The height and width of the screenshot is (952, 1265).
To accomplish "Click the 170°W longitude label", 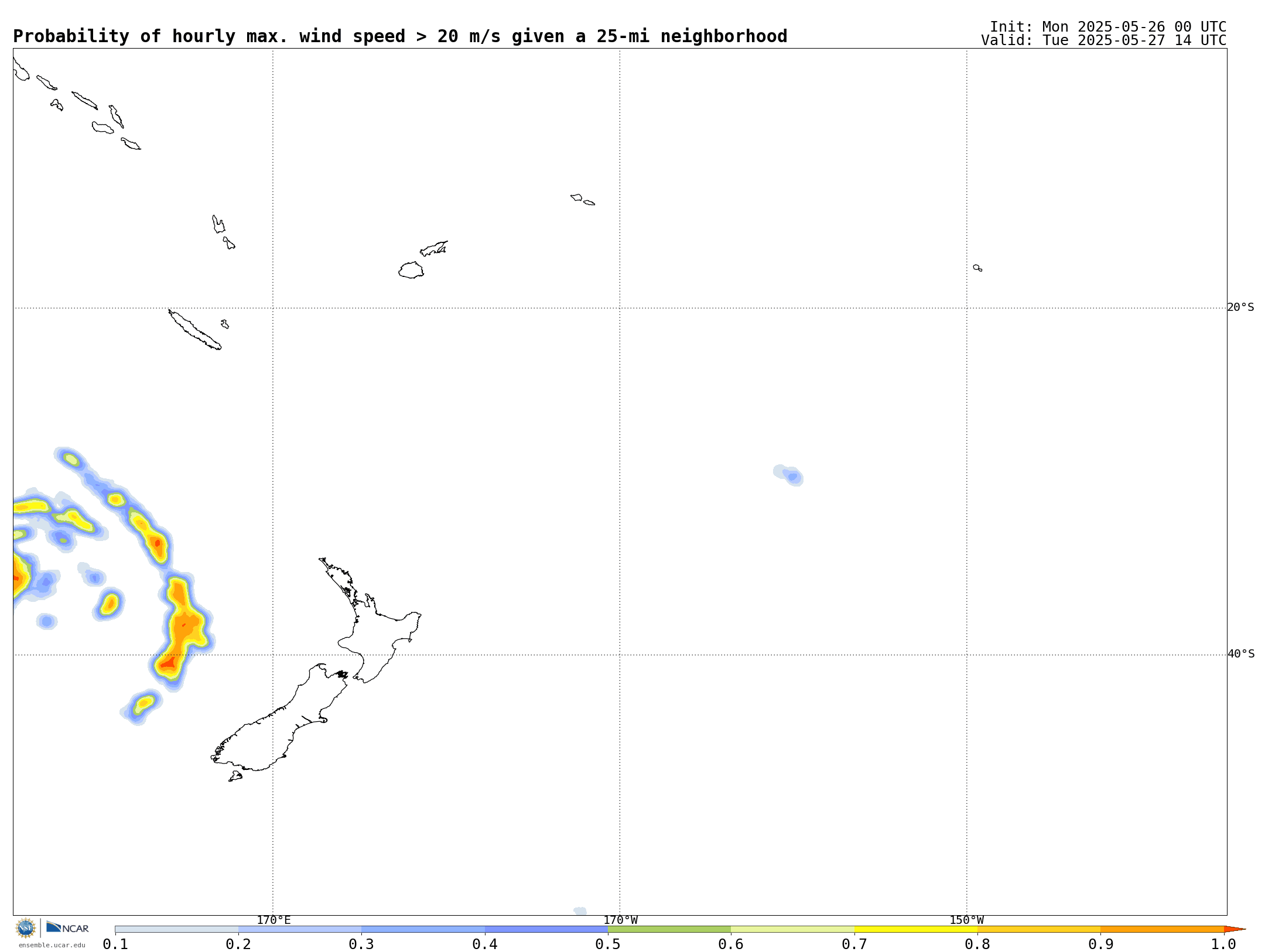I will [x=620, y=920].
